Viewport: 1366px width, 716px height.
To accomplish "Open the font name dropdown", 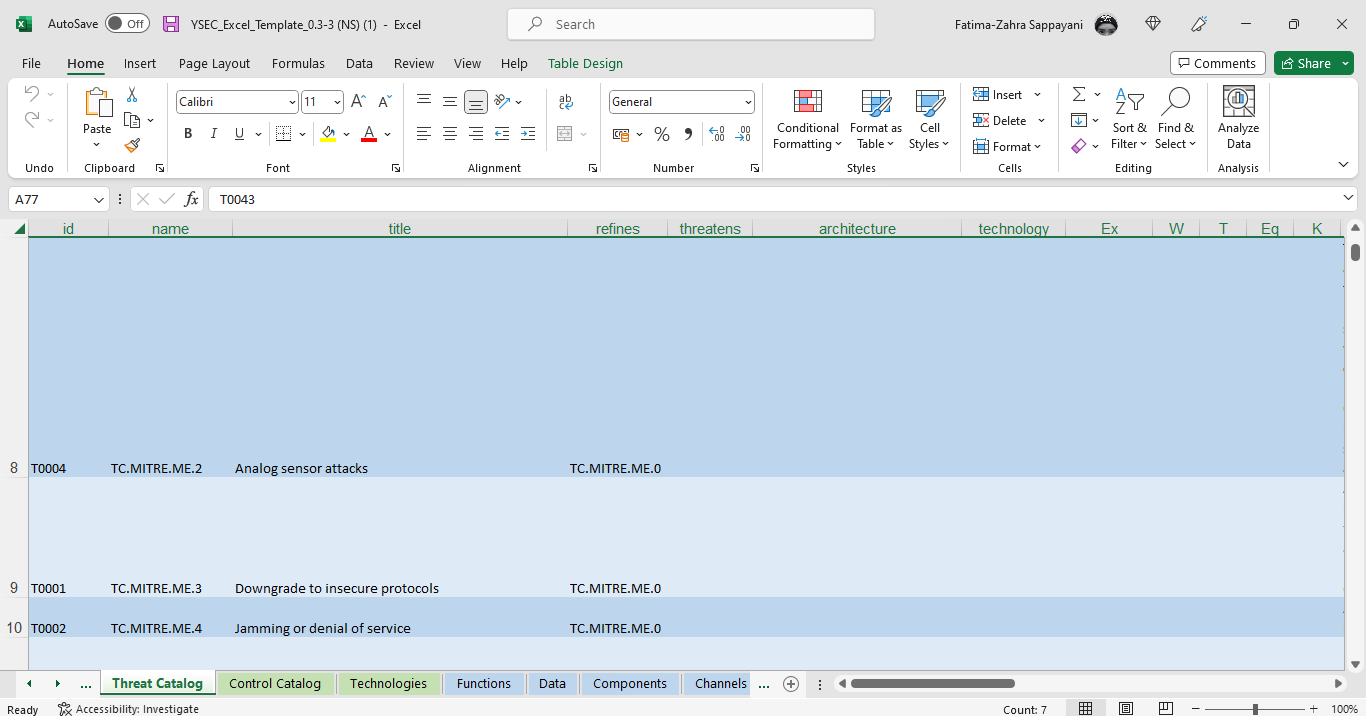I will tap(292, 102).
